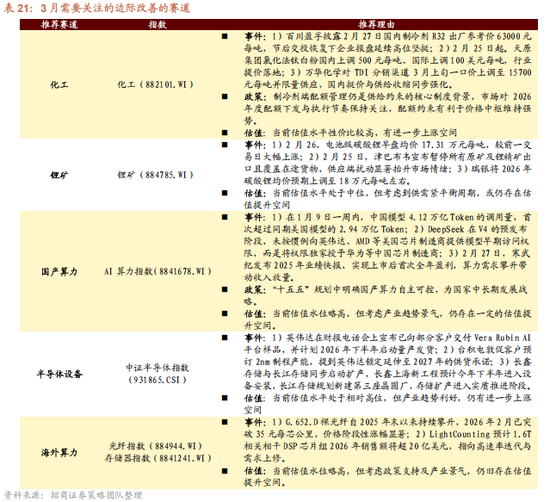Screen dimensions: 550x502
Task: Click the index cell '化工（882101.WI）'
Action: click(x=155, y=85)
